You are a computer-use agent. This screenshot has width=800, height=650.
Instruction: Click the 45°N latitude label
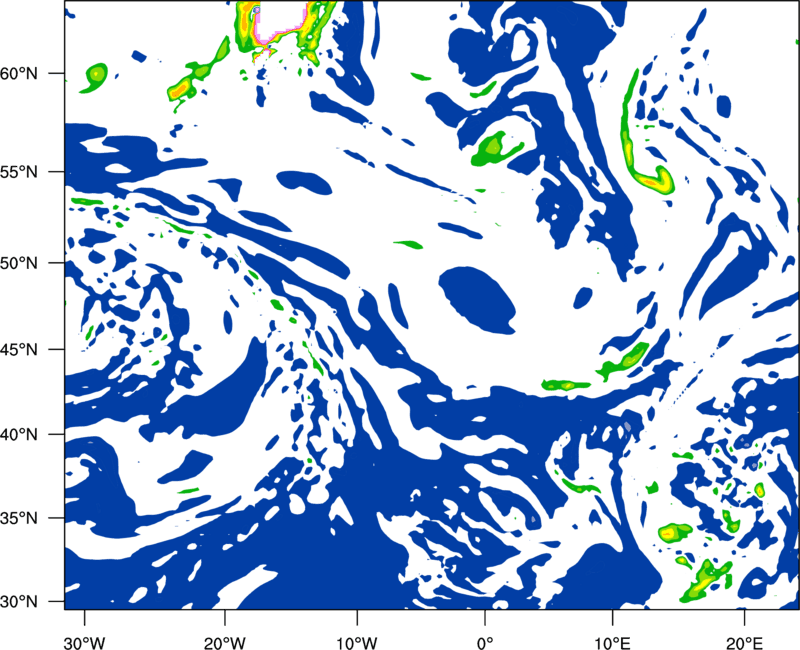pos(19,350)
